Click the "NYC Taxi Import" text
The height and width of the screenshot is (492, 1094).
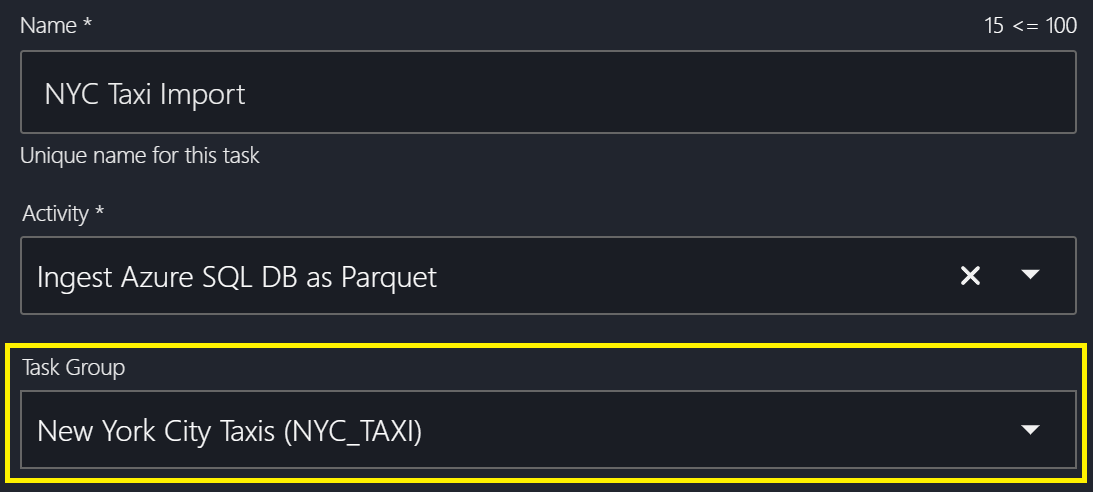pos(145,95)
